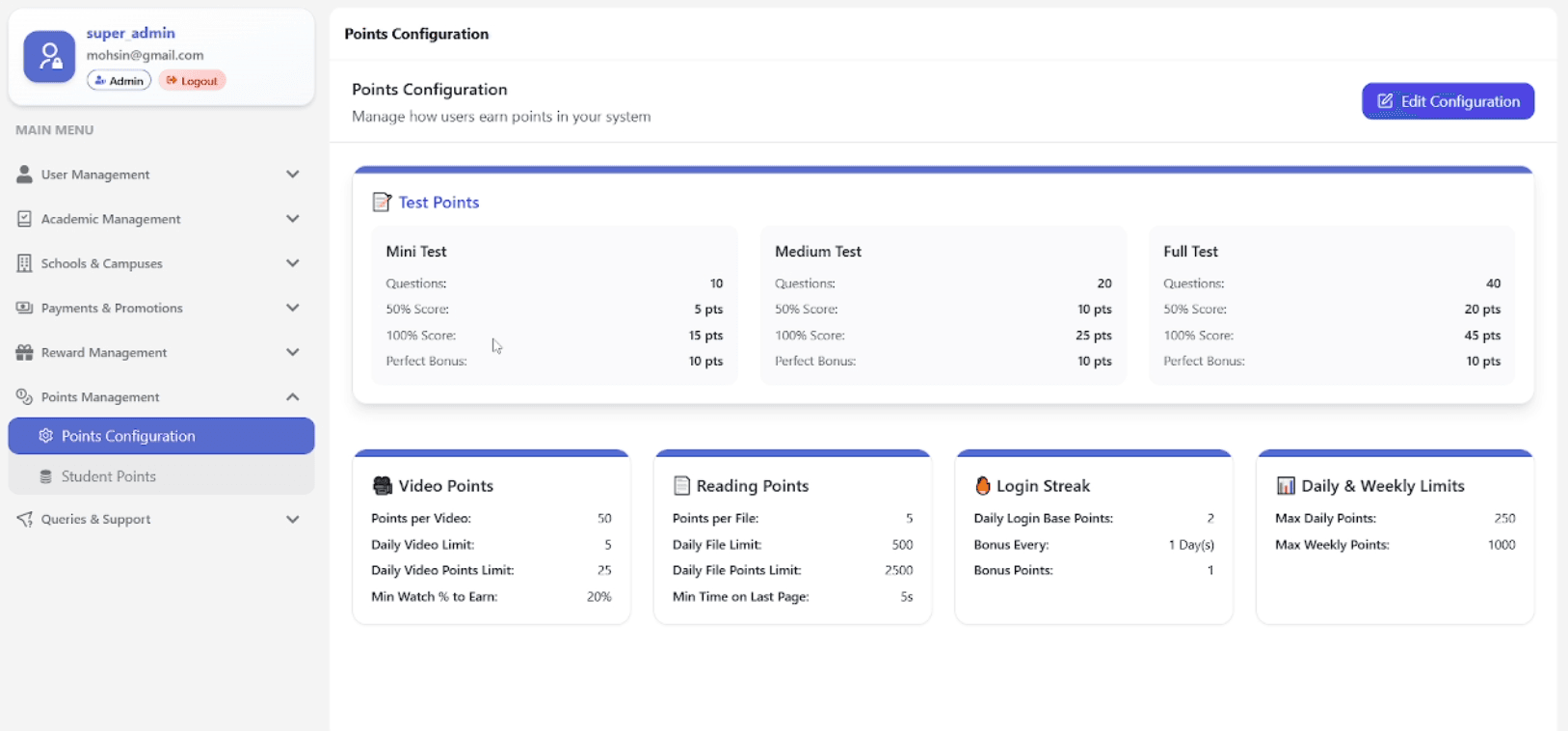1568x731 pixels.
Task: Click the Schools & Campuses building icon
Action: pyautogui.click(x=24, y=263)
